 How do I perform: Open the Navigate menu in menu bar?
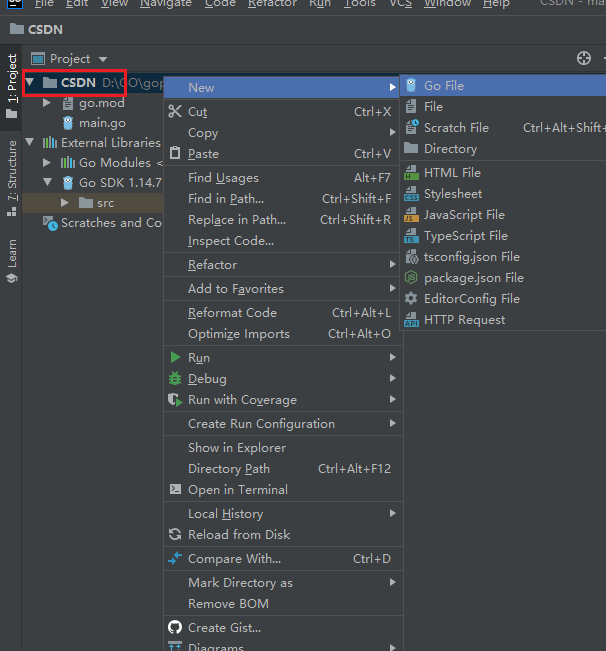pyautogui.click(x=166, y=4)
